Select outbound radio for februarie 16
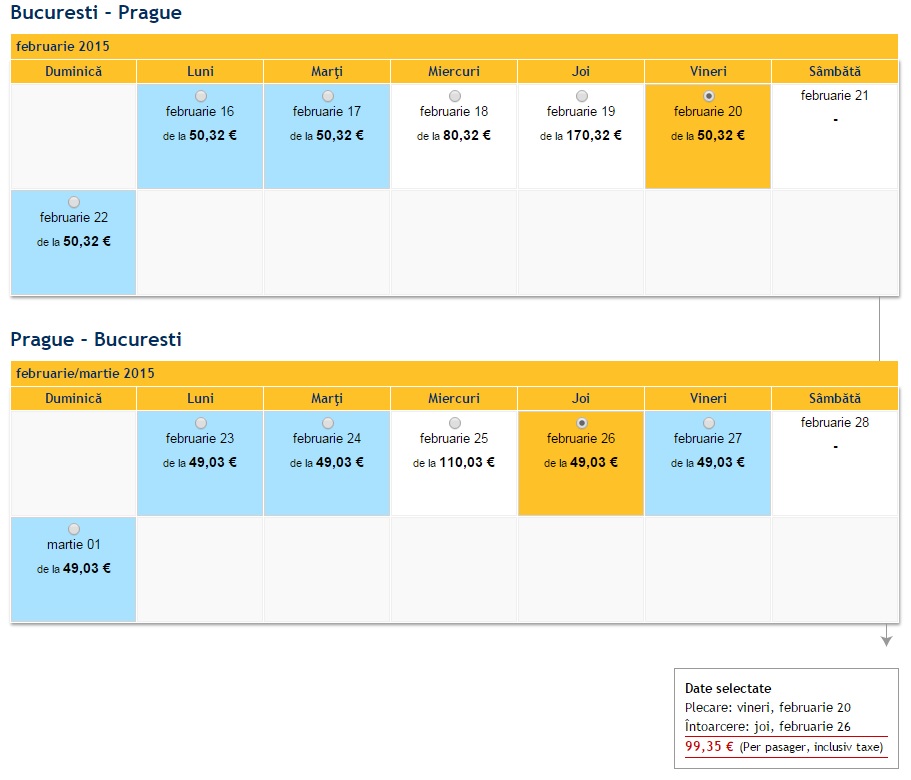The height and width of the screenshot is (780, 911). (201, 96)
